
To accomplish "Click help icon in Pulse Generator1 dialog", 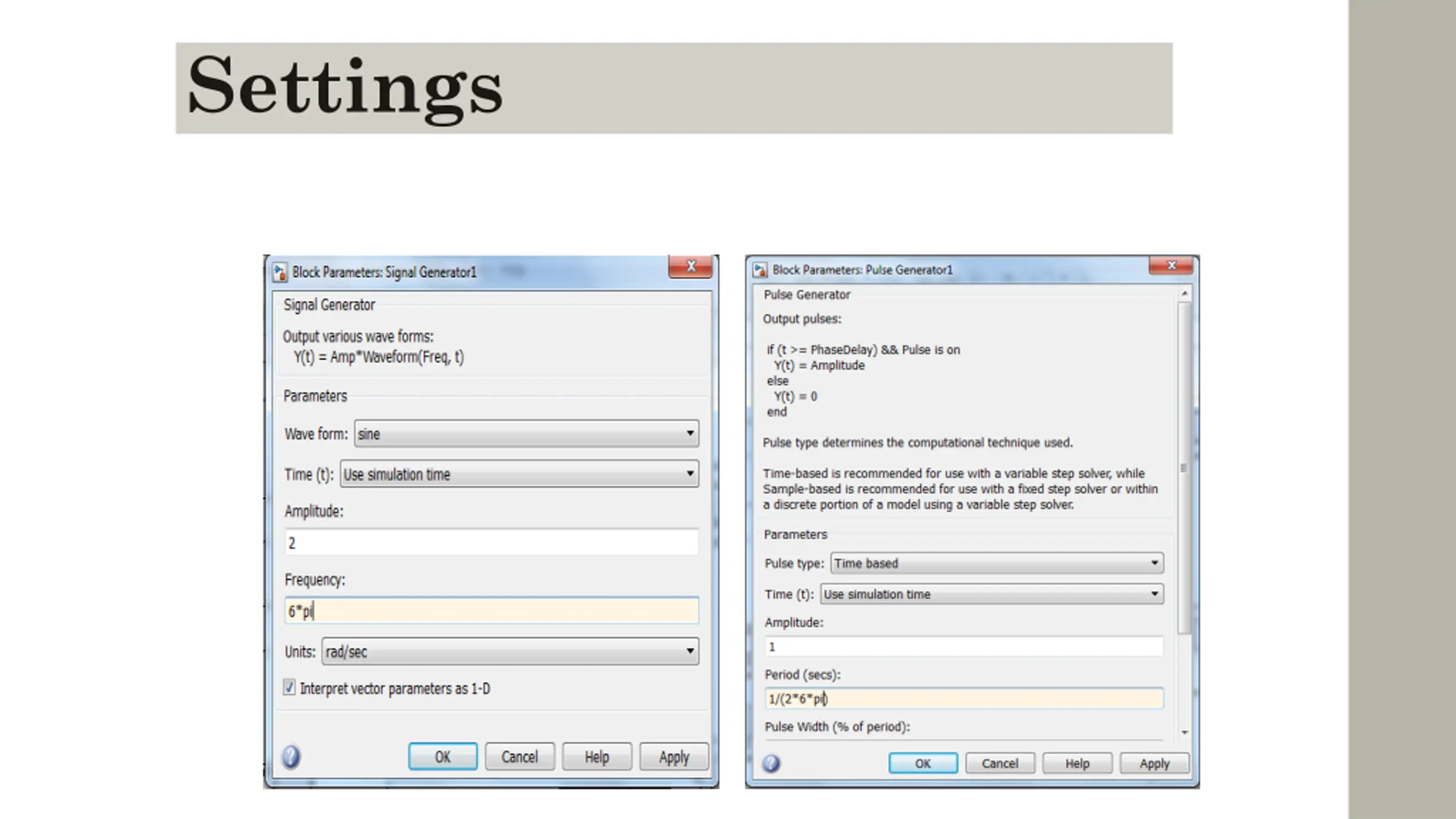I will click(771, 763).
